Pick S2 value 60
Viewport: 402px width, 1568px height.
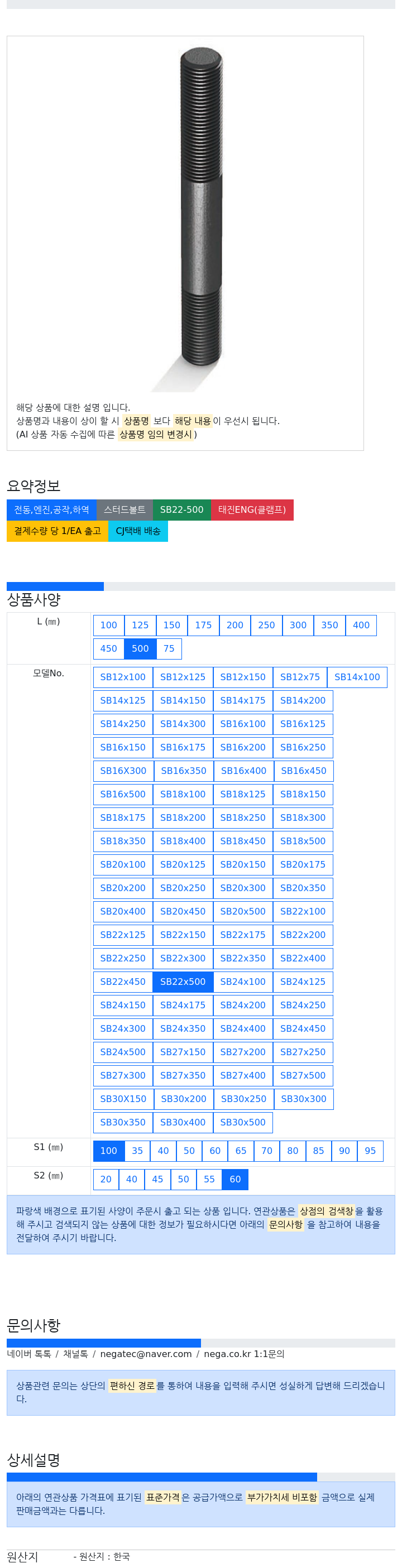click(x=235, y=1180)
